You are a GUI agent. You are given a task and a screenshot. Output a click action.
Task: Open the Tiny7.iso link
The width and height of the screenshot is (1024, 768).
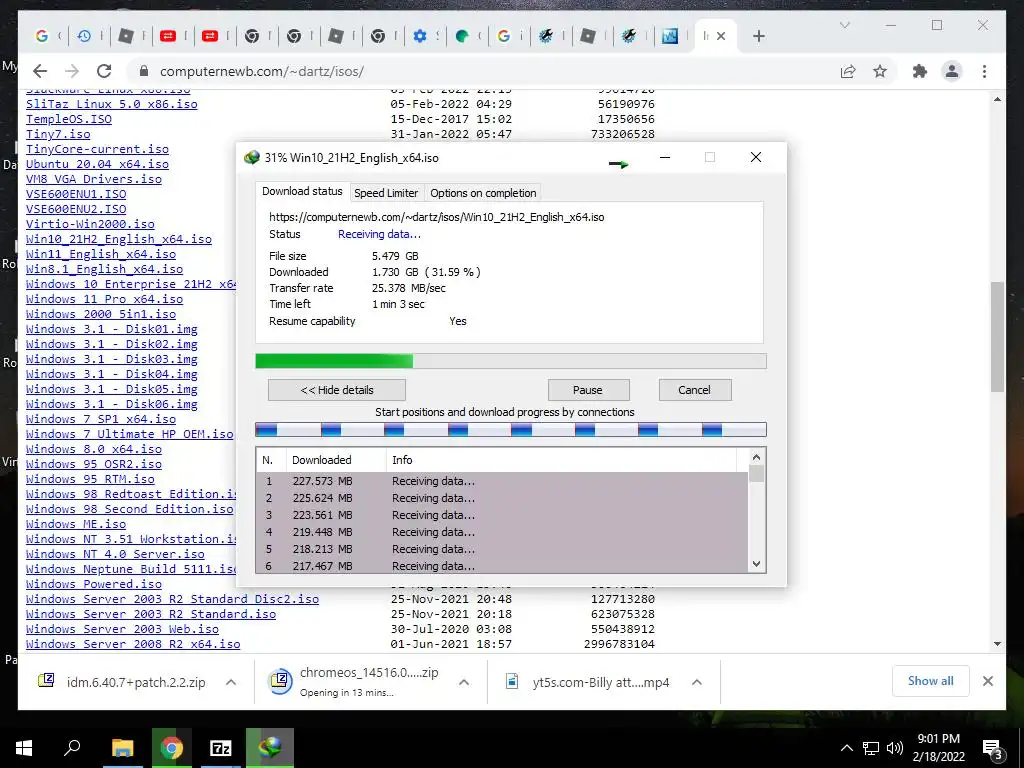click(x=58, y=134)
